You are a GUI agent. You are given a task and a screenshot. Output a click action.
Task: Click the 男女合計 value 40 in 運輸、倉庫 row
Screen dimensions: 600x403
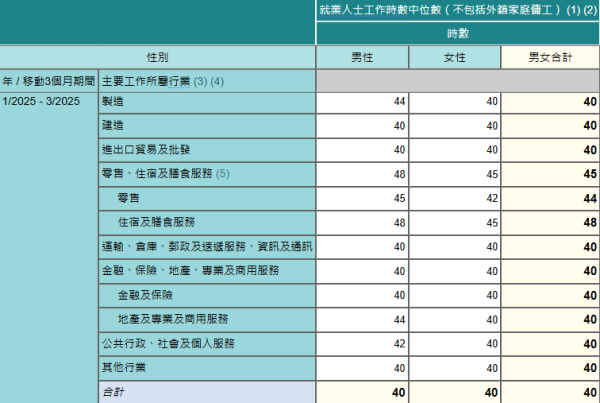550,247
